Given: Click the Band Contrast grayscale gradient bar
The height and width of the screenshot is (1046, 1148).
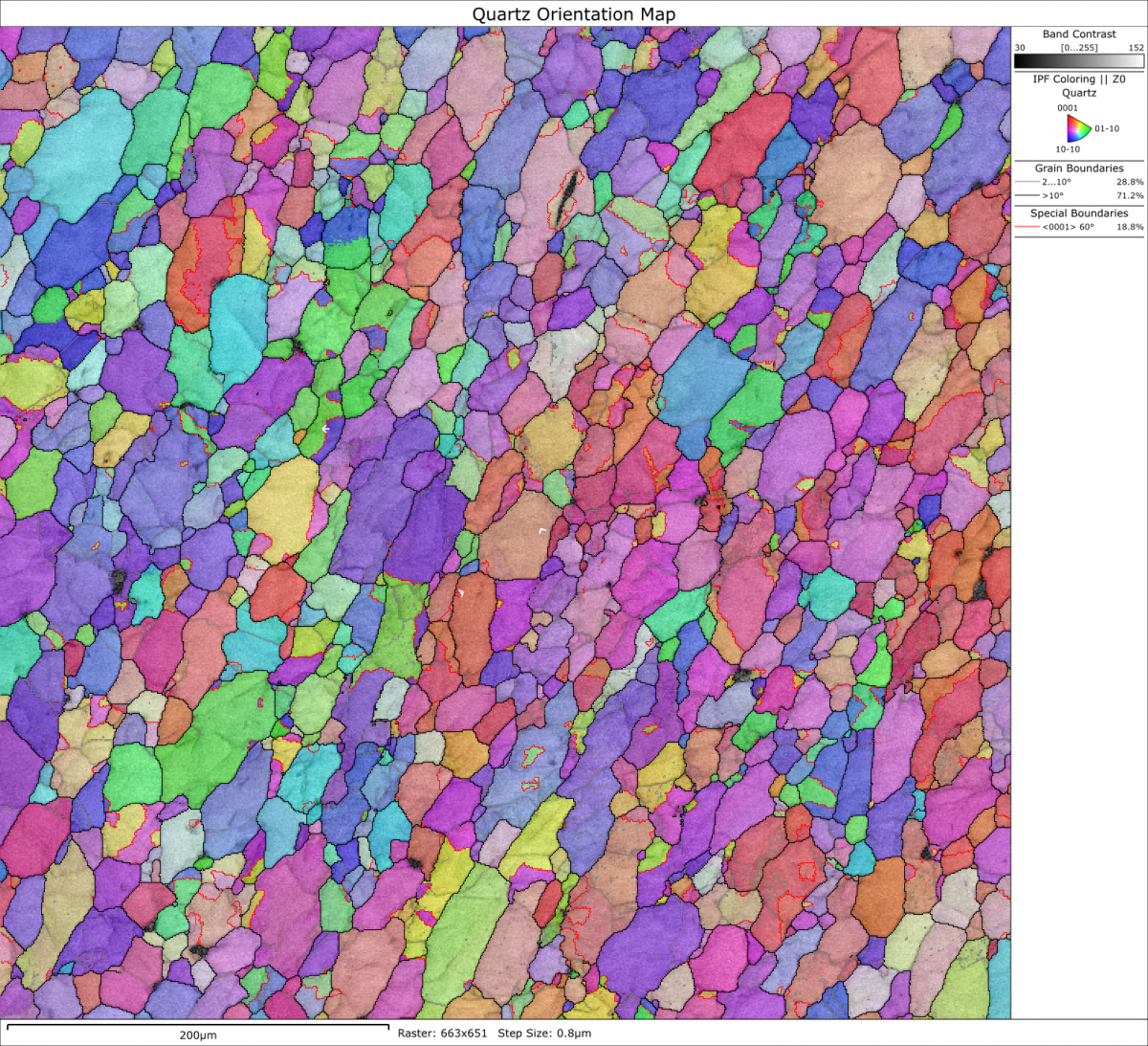Looking at the screenshot, I should [x=1079, y=61].
